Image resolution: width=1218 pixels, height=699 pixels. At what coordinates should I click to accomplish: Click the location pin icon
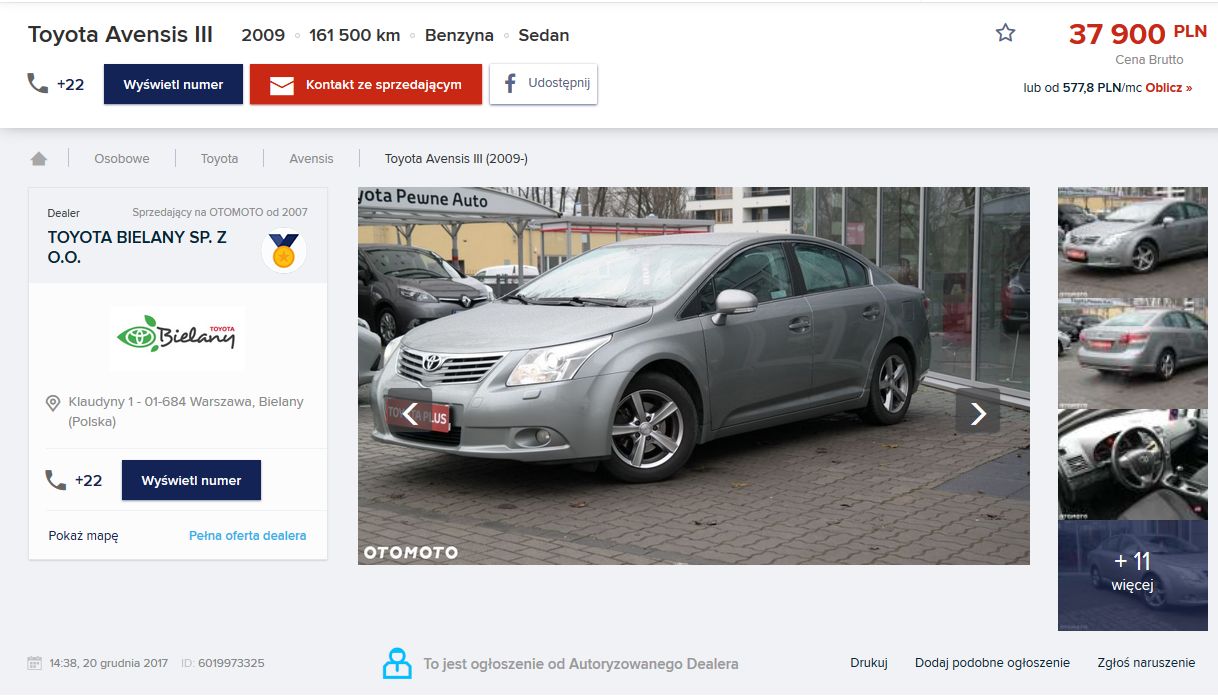point(53,402)
